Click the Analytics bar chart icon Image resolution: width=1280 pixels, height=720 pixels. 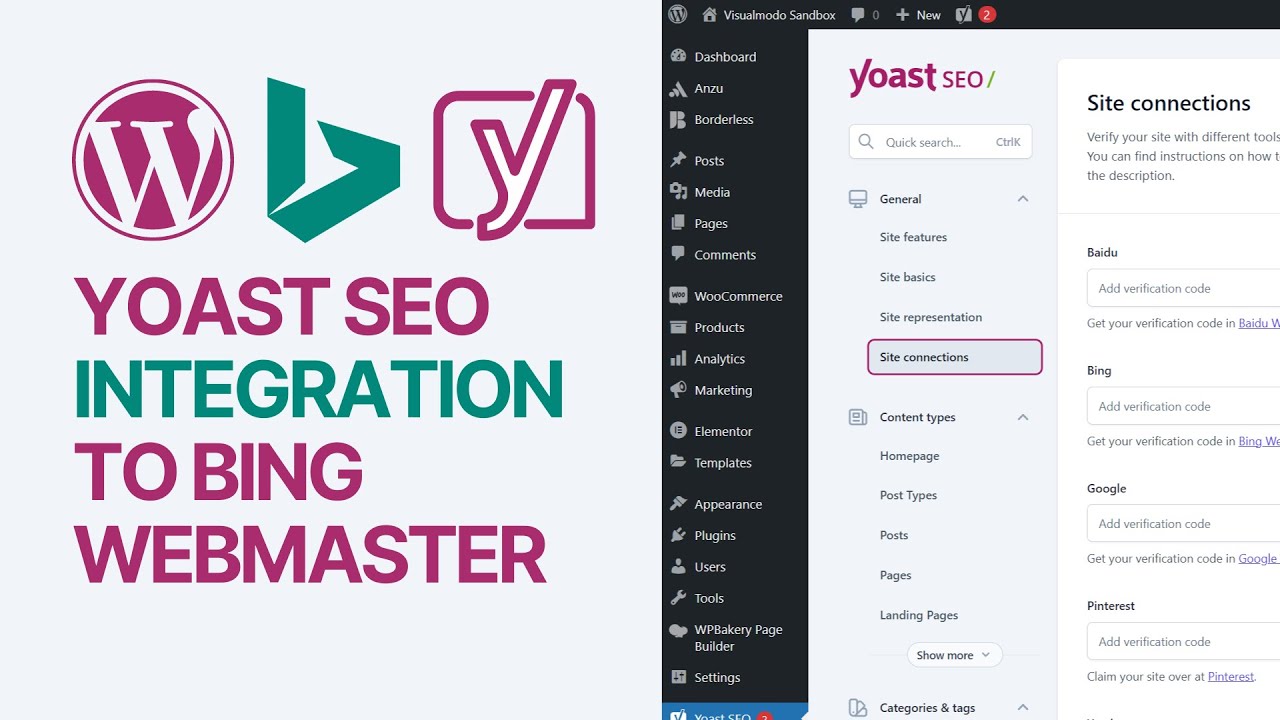coord(678,358)
